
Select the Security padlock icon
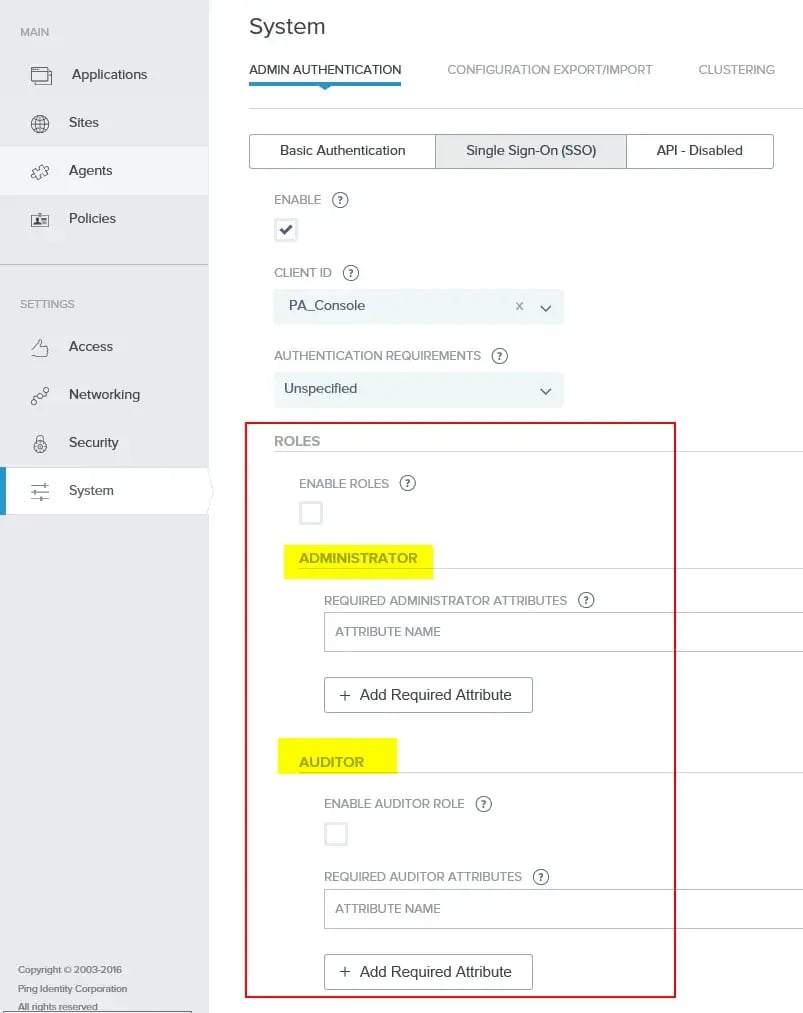coord(39,442)
